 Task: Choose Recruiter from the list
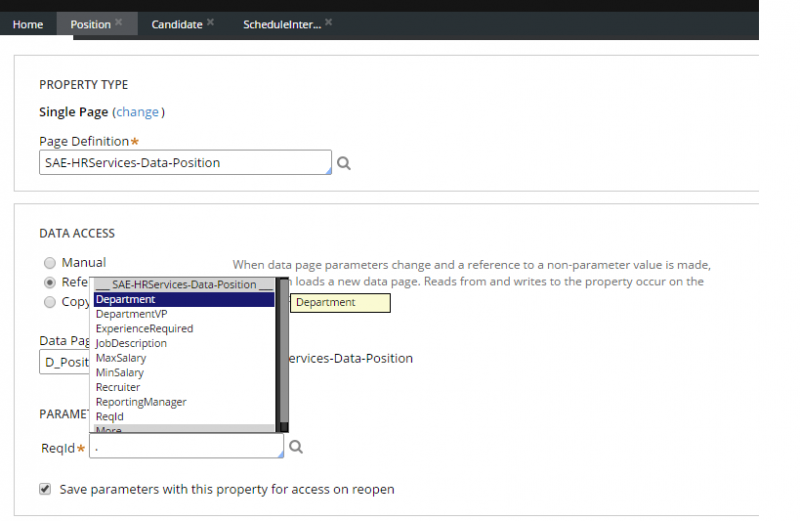pos(184,387)
